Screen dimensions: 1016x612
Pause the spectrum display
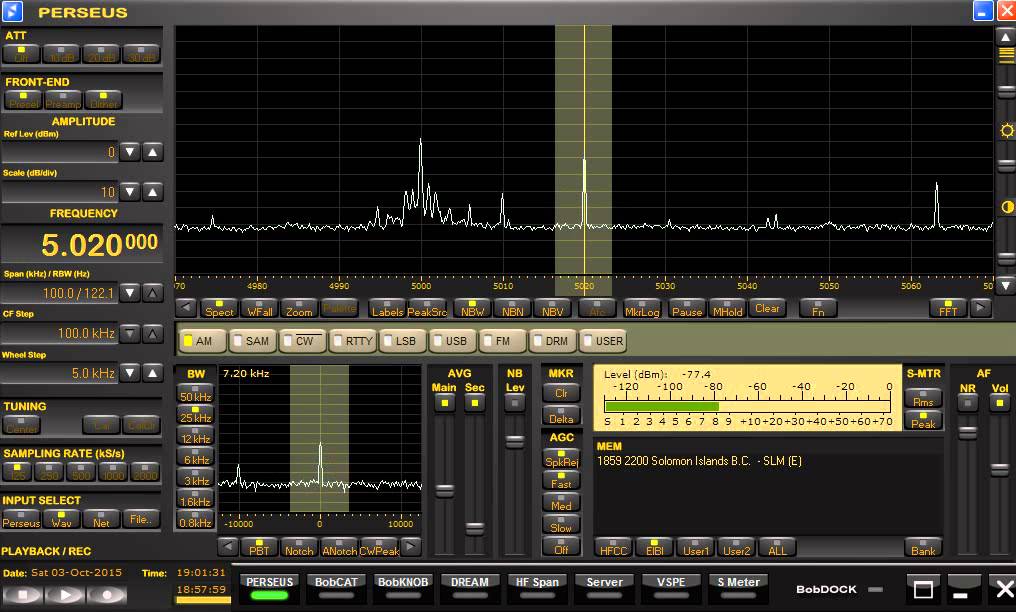coord(687,308)
